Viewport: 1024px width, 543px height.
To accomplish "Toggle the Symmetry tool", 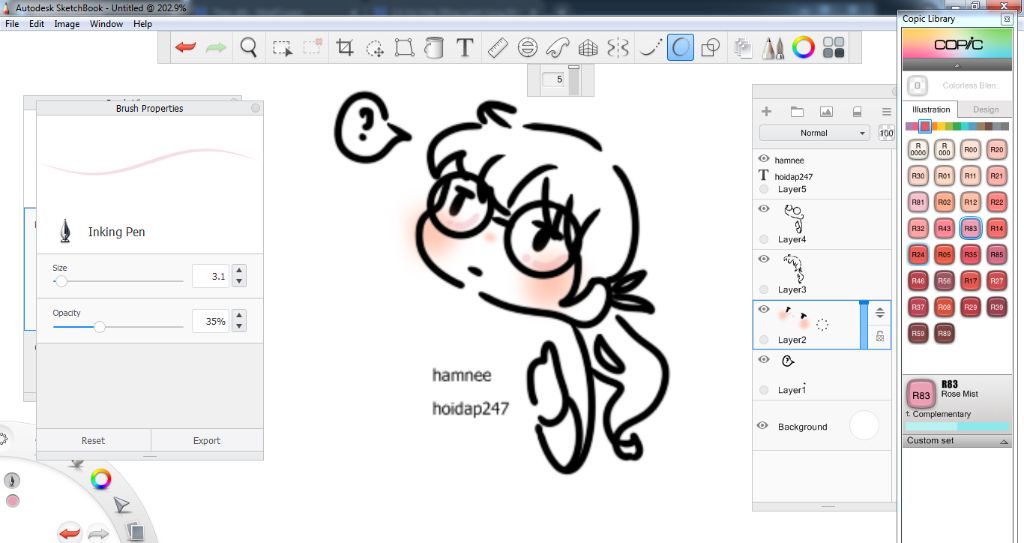I will [x=618, y=47].
